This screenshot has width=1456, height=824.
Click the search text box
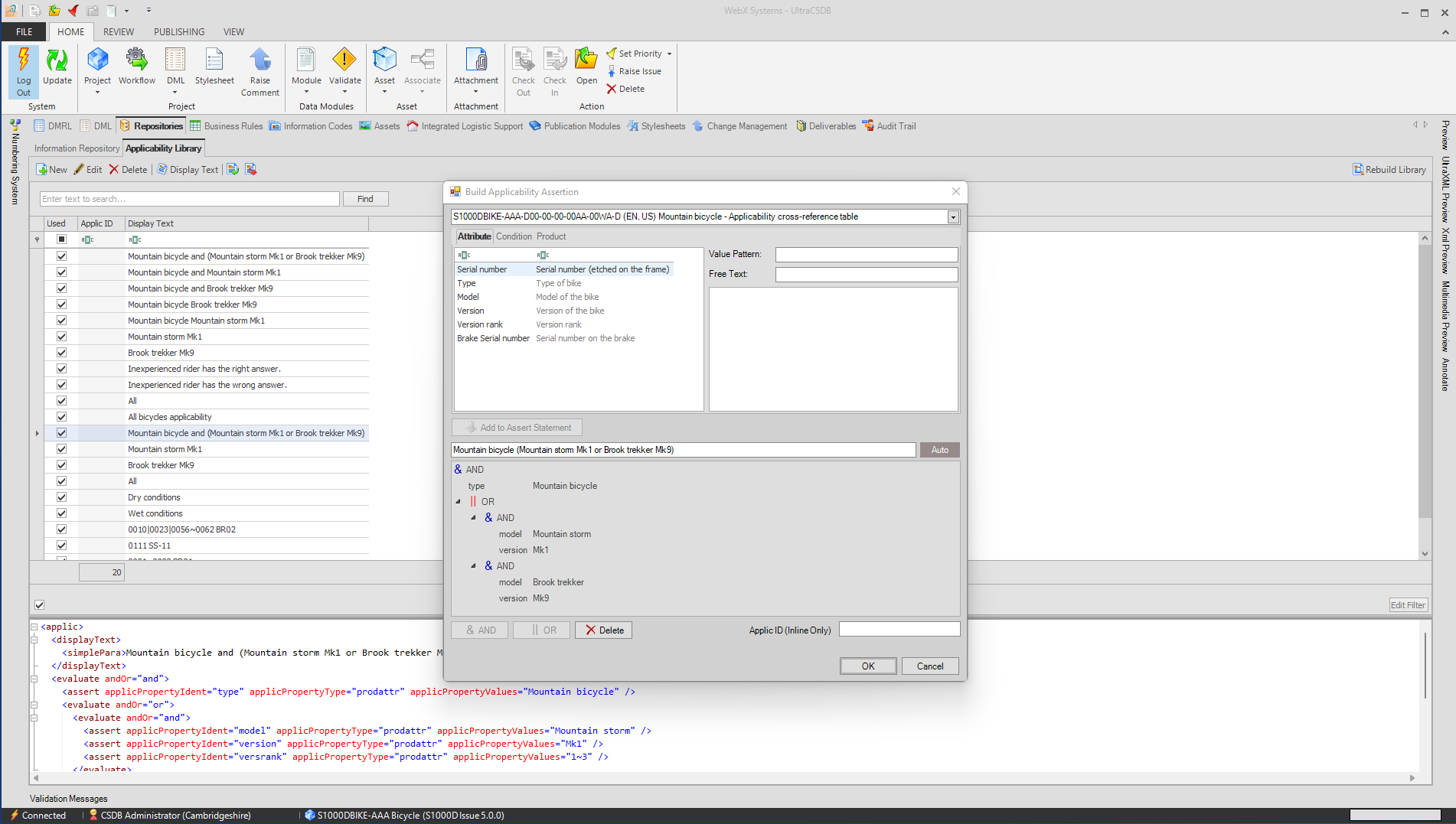pos(190,199)
